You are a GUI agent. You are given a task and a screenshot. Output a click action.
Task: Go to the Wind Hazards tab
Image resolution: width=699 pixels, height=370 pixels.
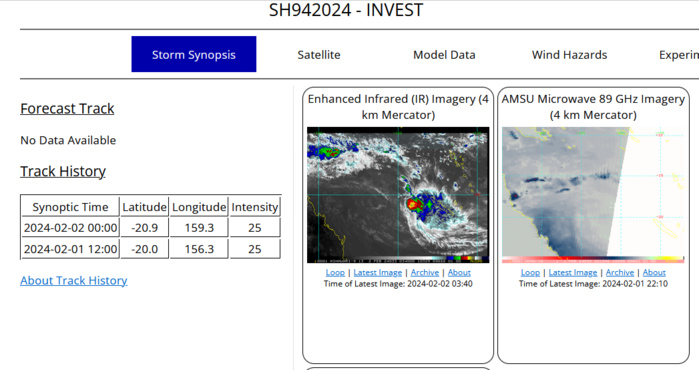pyautogui.click(x=569, y=55)
